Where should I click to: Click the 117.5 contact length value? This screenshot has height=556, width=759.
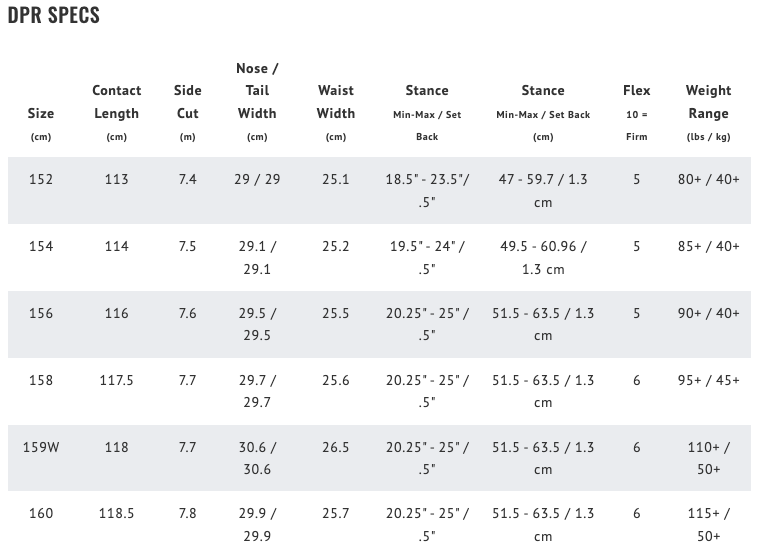[116, 381]
